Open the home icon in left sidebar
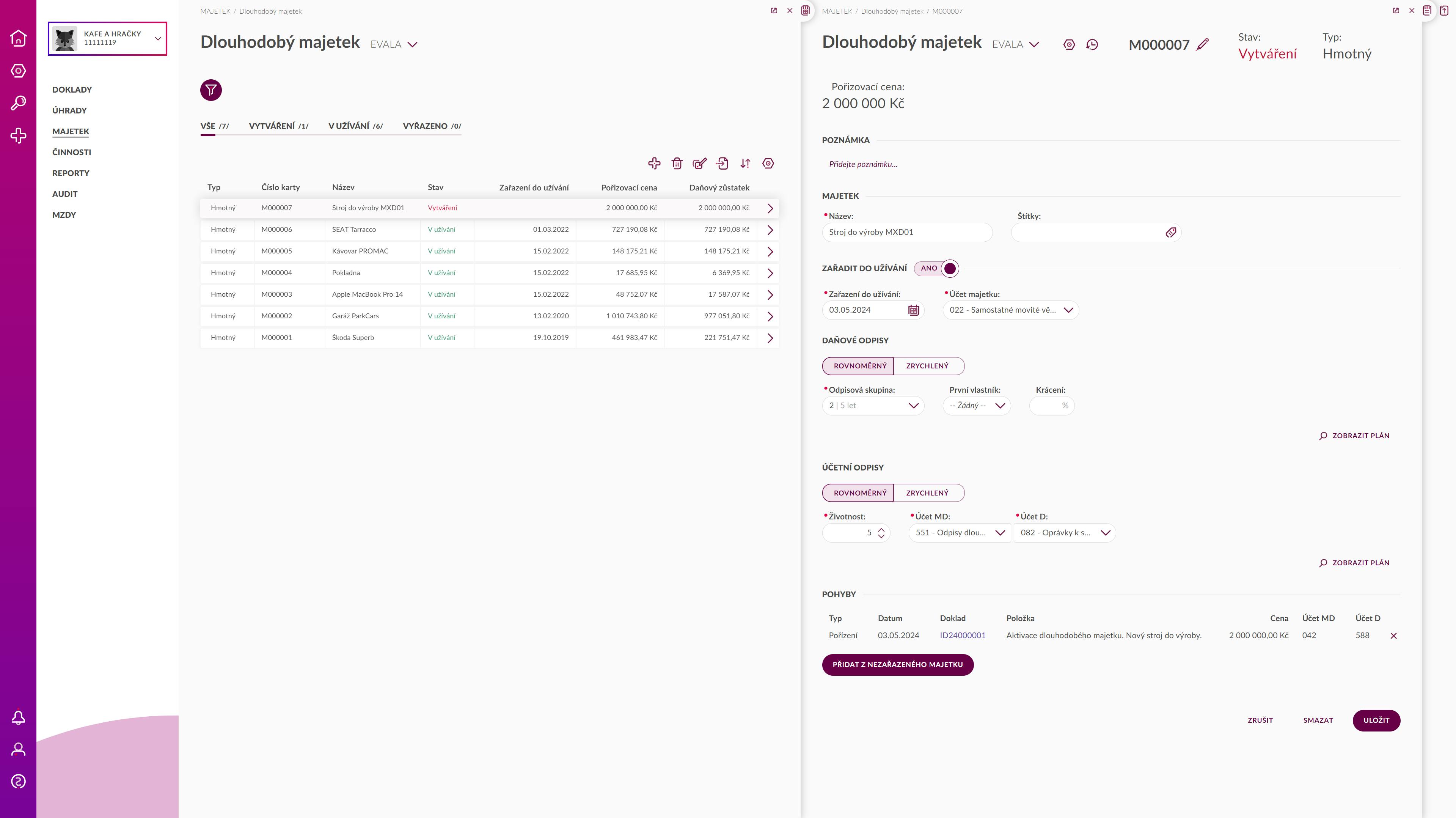Image resolution: width=1456 pixels, height=818 pixels. pos(18,38)
